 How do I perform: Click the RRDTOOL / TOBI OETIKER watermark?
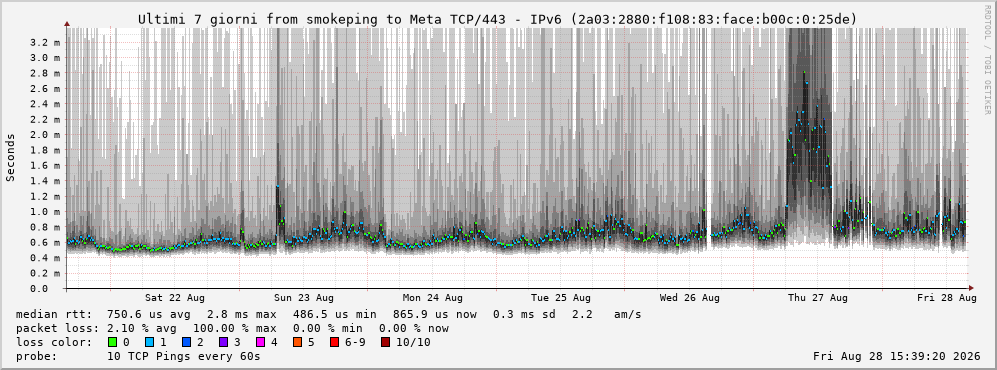[987, 60]
